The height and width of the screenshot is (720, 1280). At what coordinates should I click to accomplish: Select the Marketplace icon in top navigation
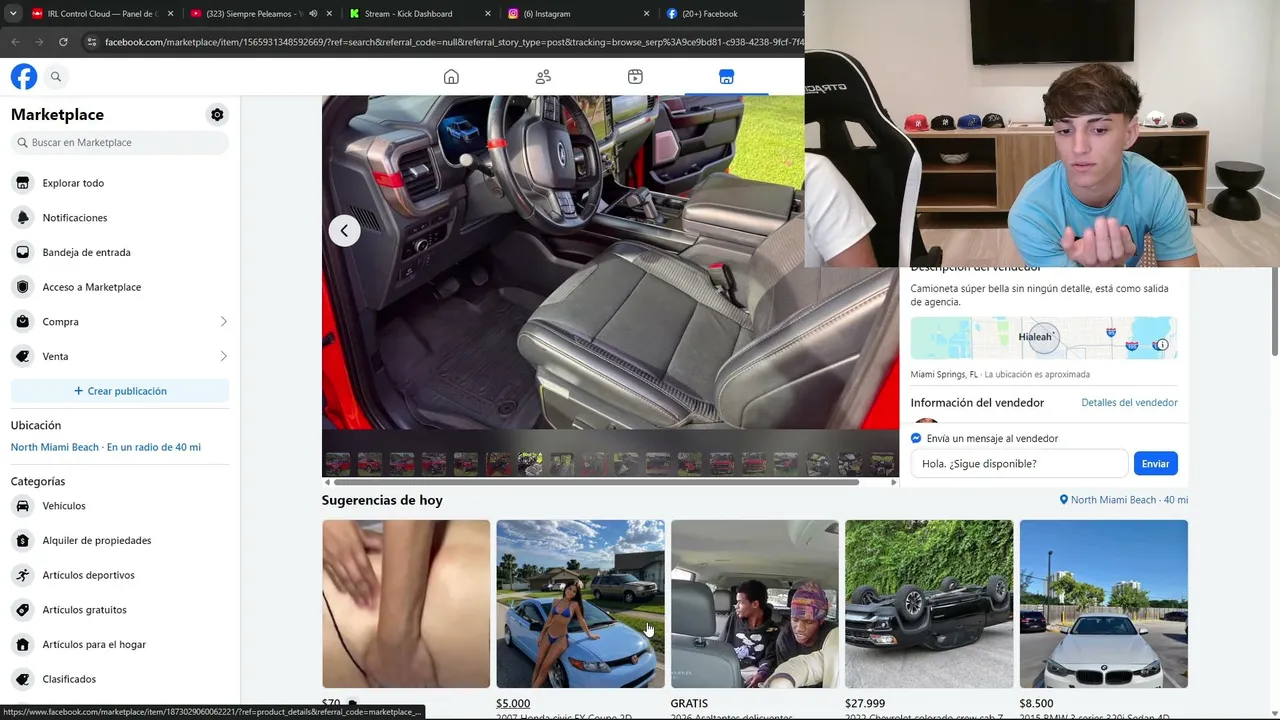(727, 77)
